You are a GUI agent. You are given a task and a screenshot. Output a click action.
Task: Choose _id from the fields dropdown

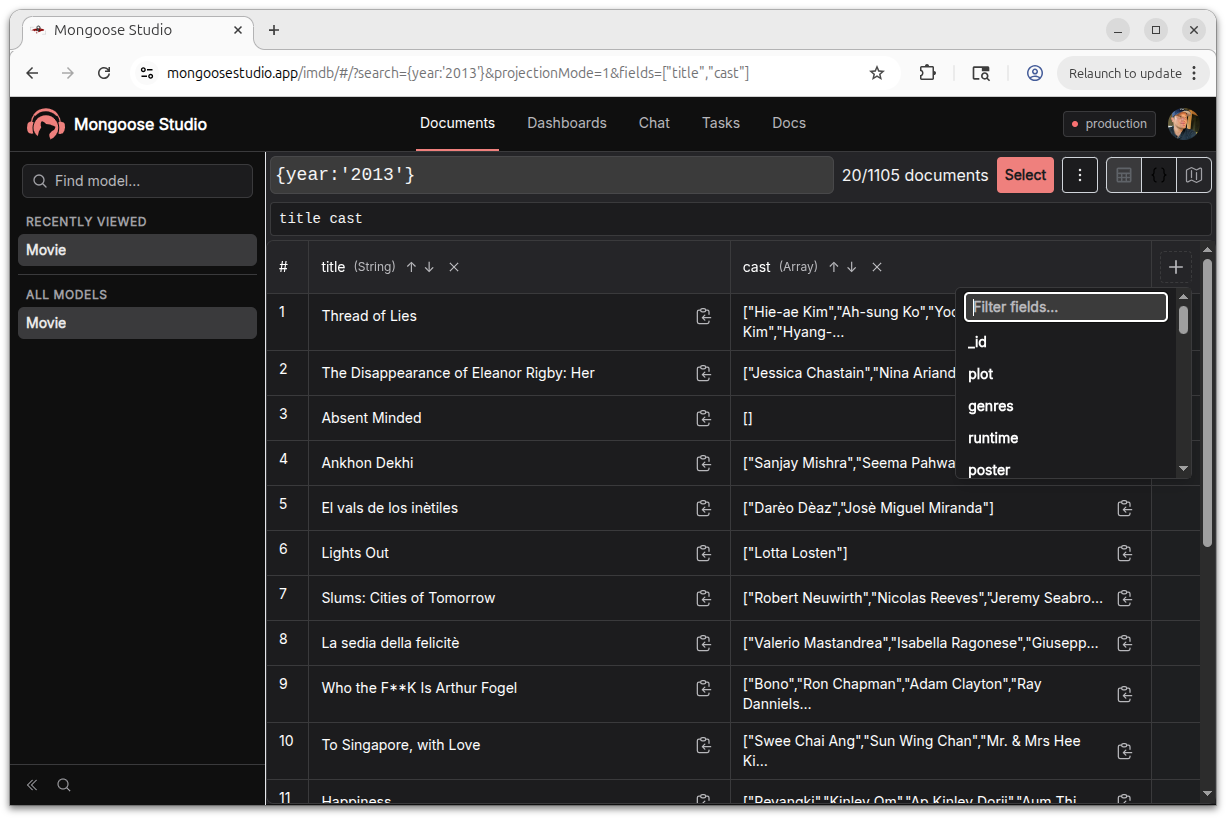click(x=1066, y=342)
